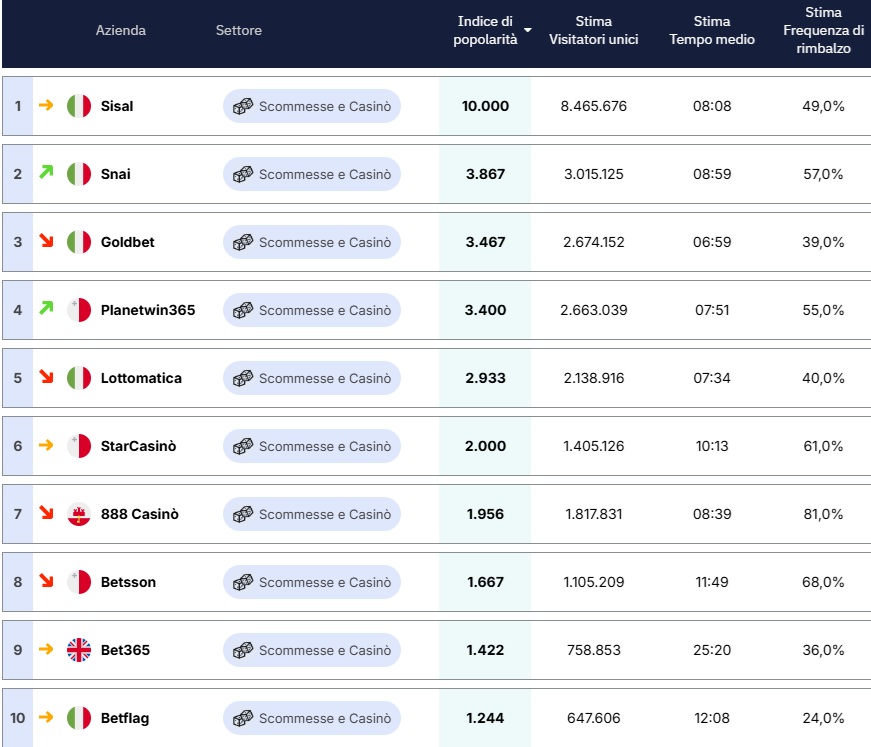Click the red downward trend arrow for Lottomatica
Viewport: 871px width, 747px height.
click(46, 377)
